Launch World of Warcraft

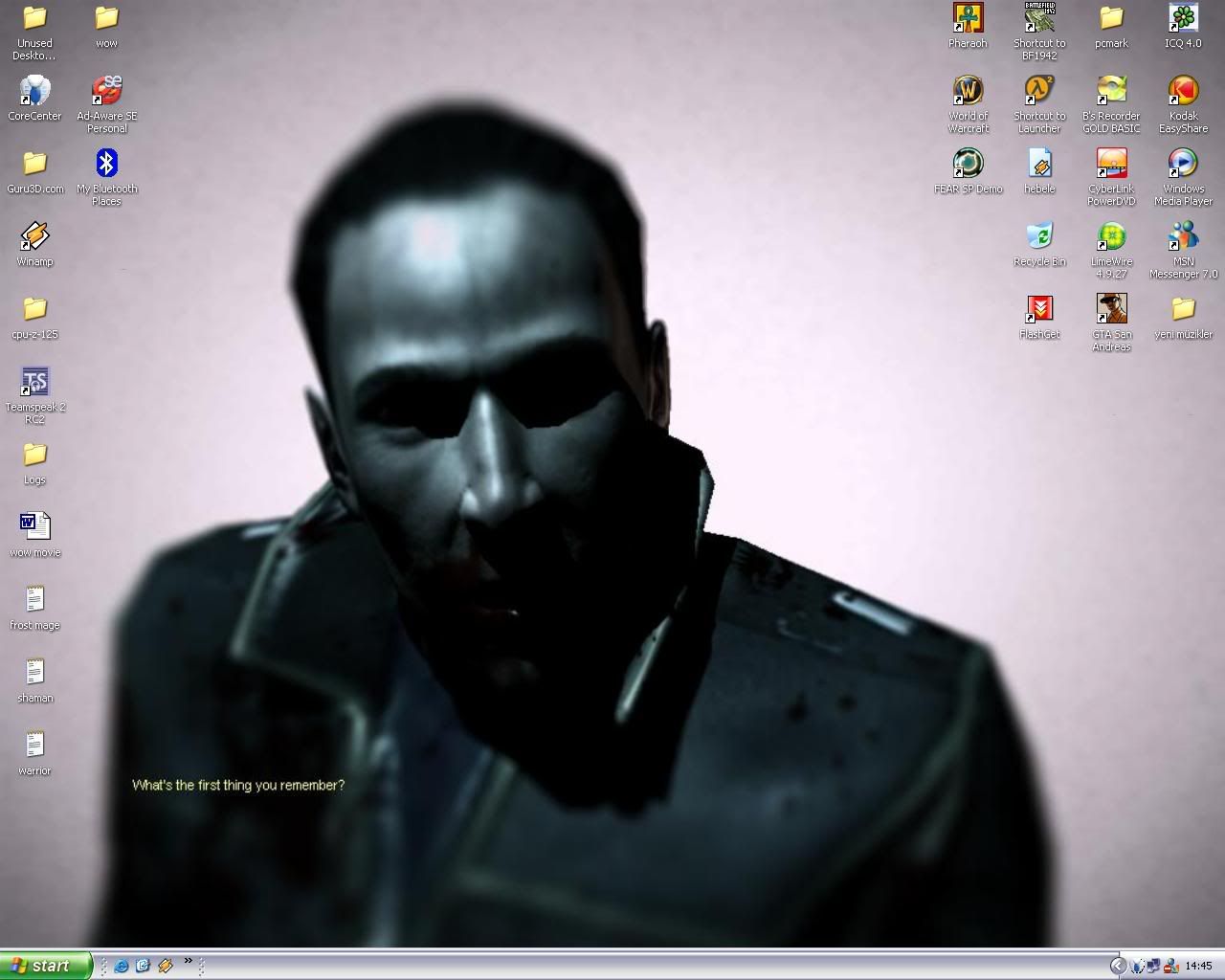pos(968,91)
